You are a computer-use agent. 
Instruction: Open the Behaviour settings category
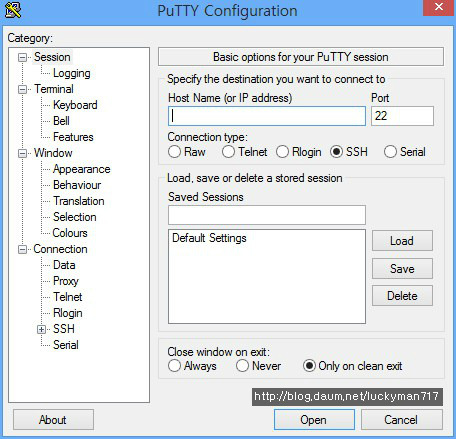[x=77, y=185]
